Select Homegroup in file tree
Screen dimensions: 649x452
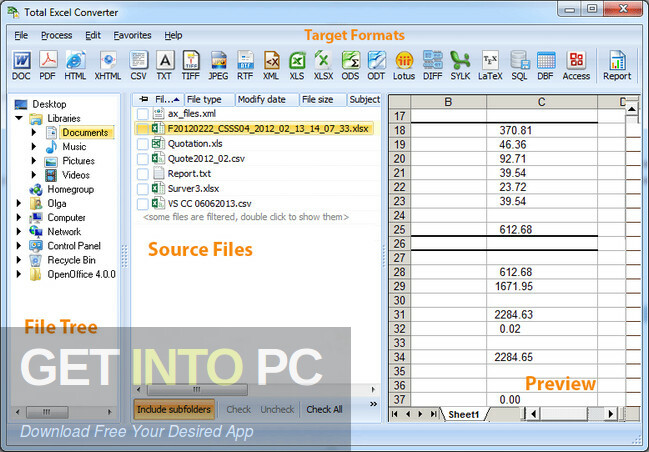[70, 190]
